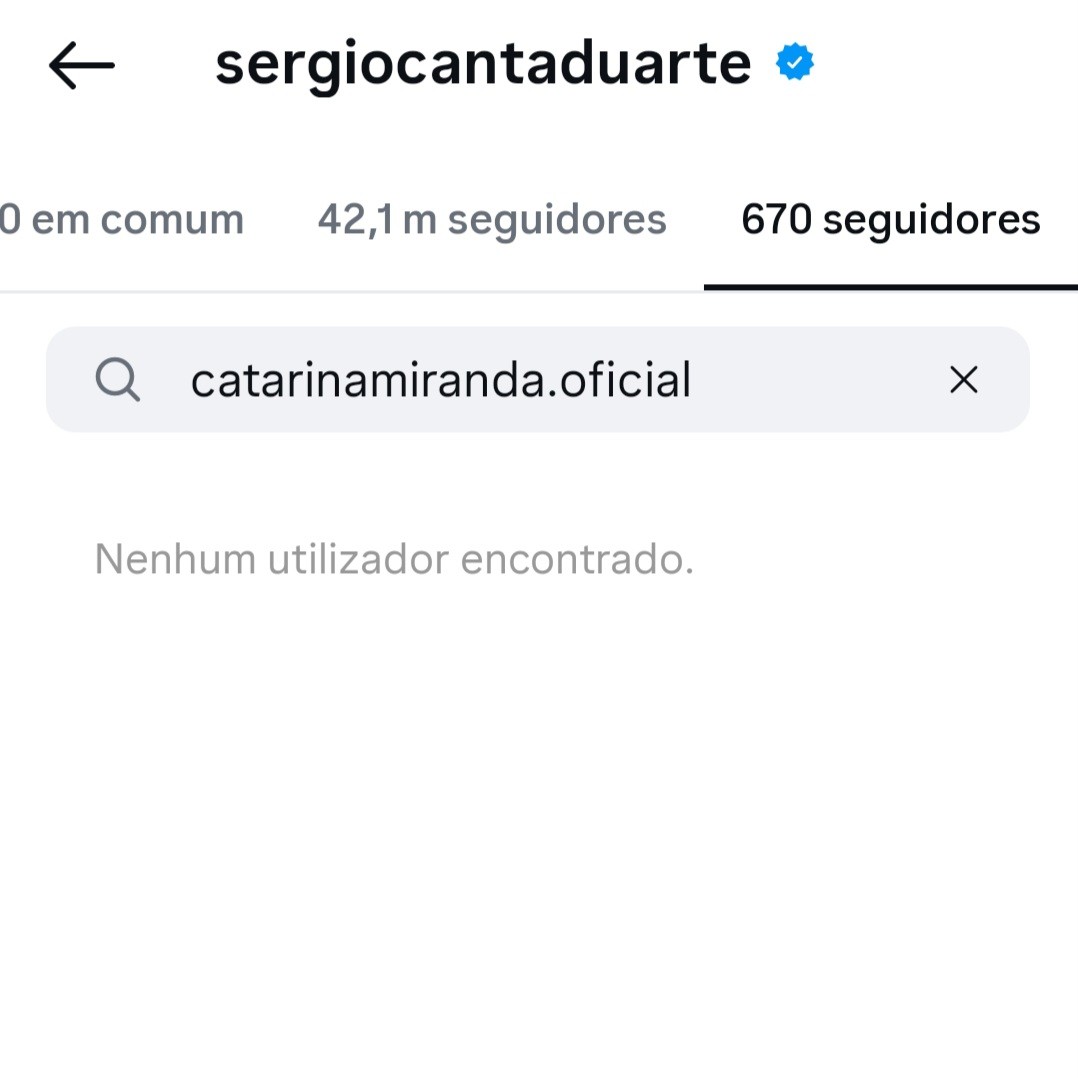Image resolution: width=1078 pixels, height=1078 pixels.
Task: Tap the verification checkmark beside sergiocantaduarte
Action: click(795, 64)
